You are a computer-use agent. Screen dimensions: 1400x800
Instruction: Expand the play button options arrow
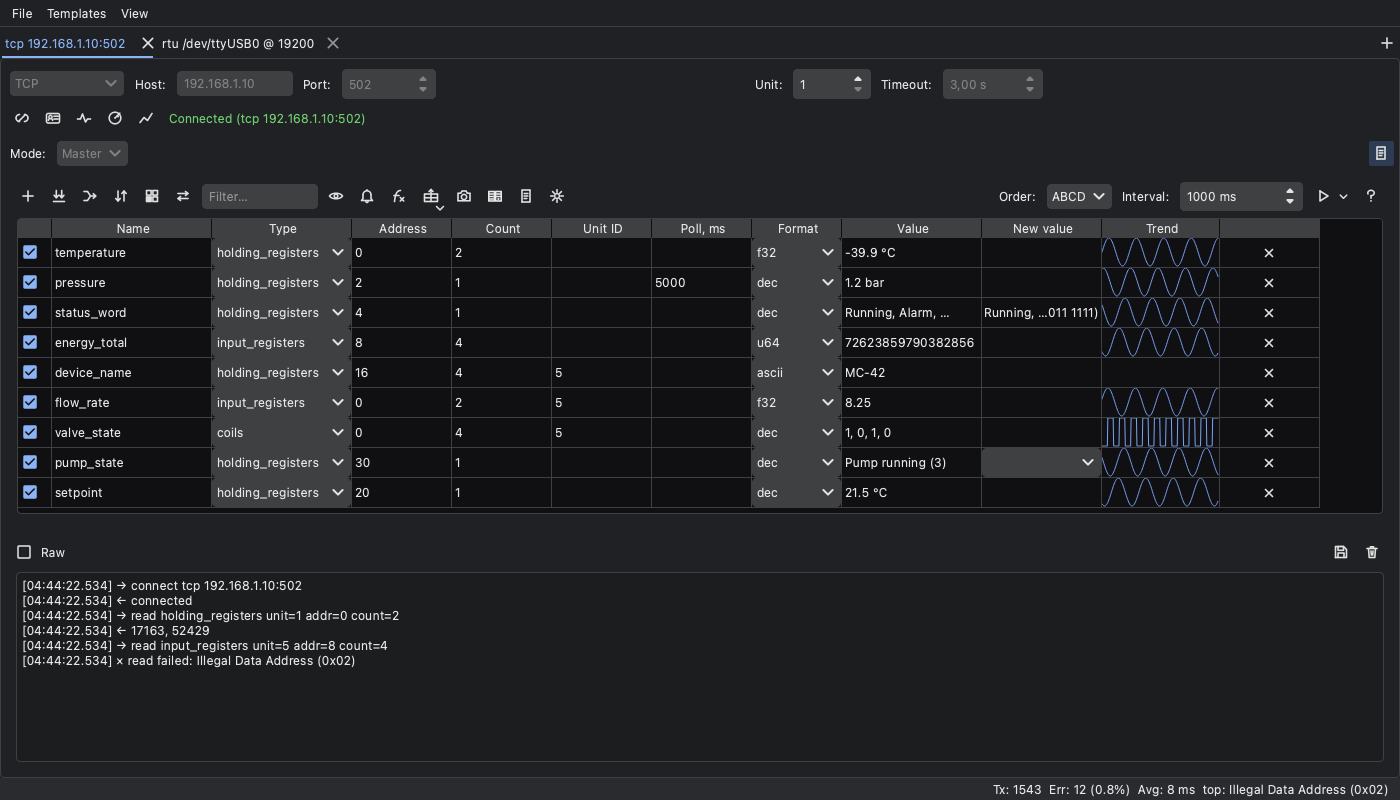click(x=1344, y=197)
